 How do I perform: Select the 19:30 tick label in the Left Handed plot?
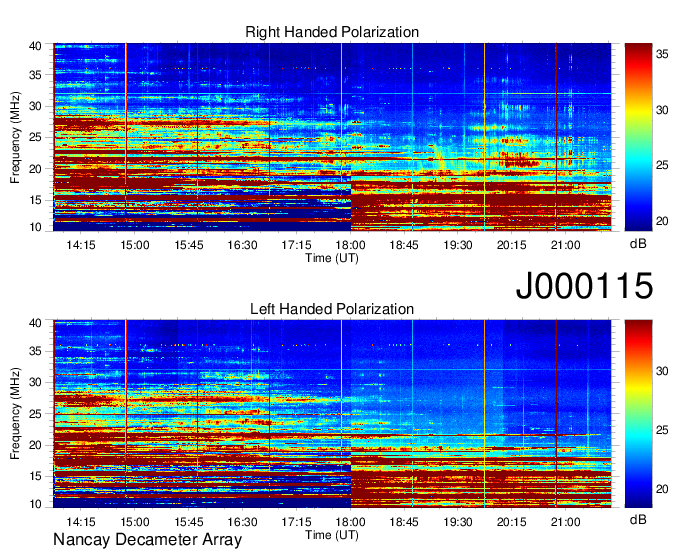tap(458, 521)
